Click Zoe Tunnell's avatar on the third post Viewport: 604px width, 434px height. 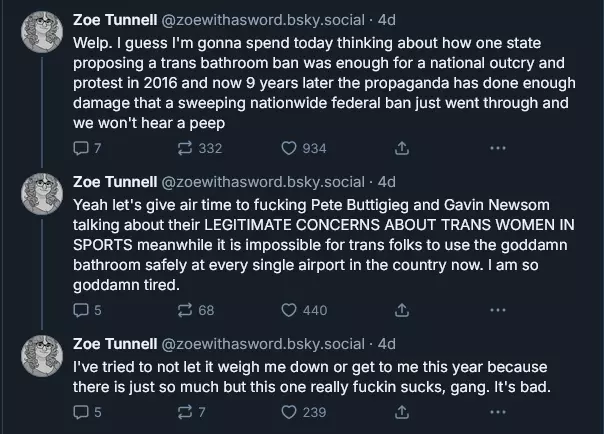pos(43,357)
